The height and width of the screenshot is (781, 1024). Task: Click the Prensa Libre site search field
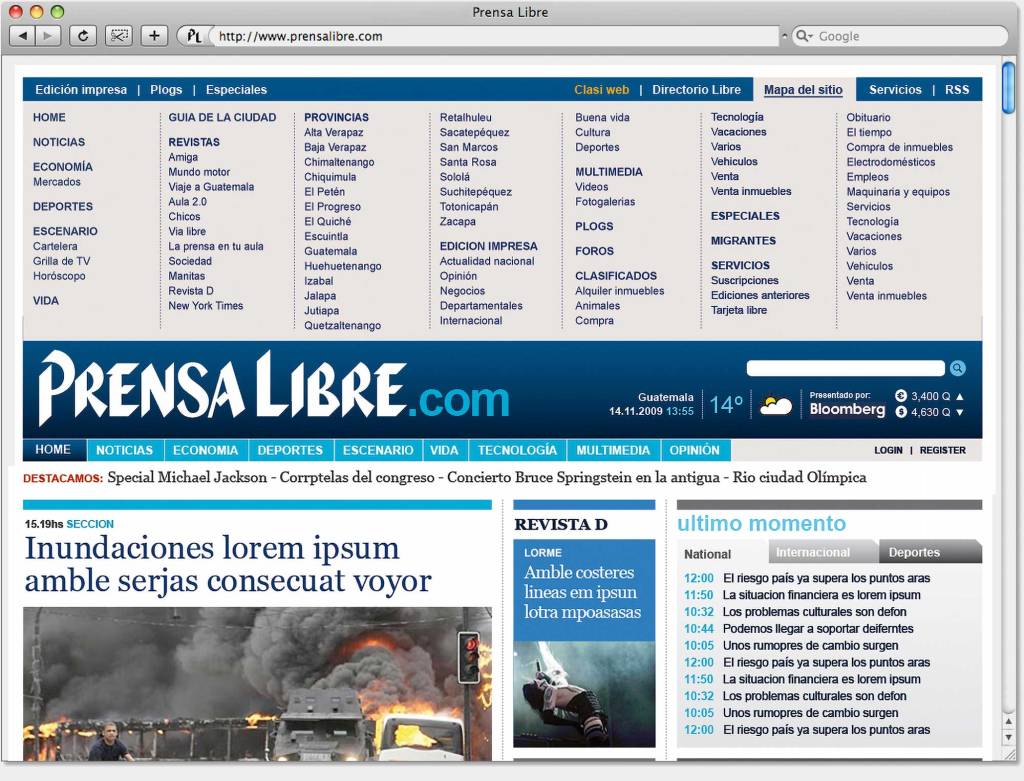845,368
